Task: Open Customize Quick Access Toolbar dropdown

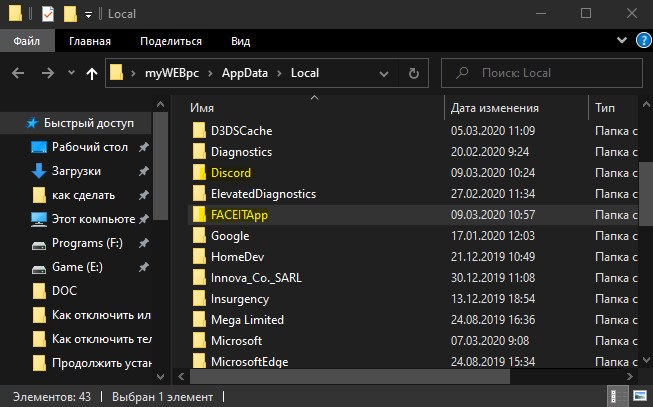Action: tap(88, 15)
